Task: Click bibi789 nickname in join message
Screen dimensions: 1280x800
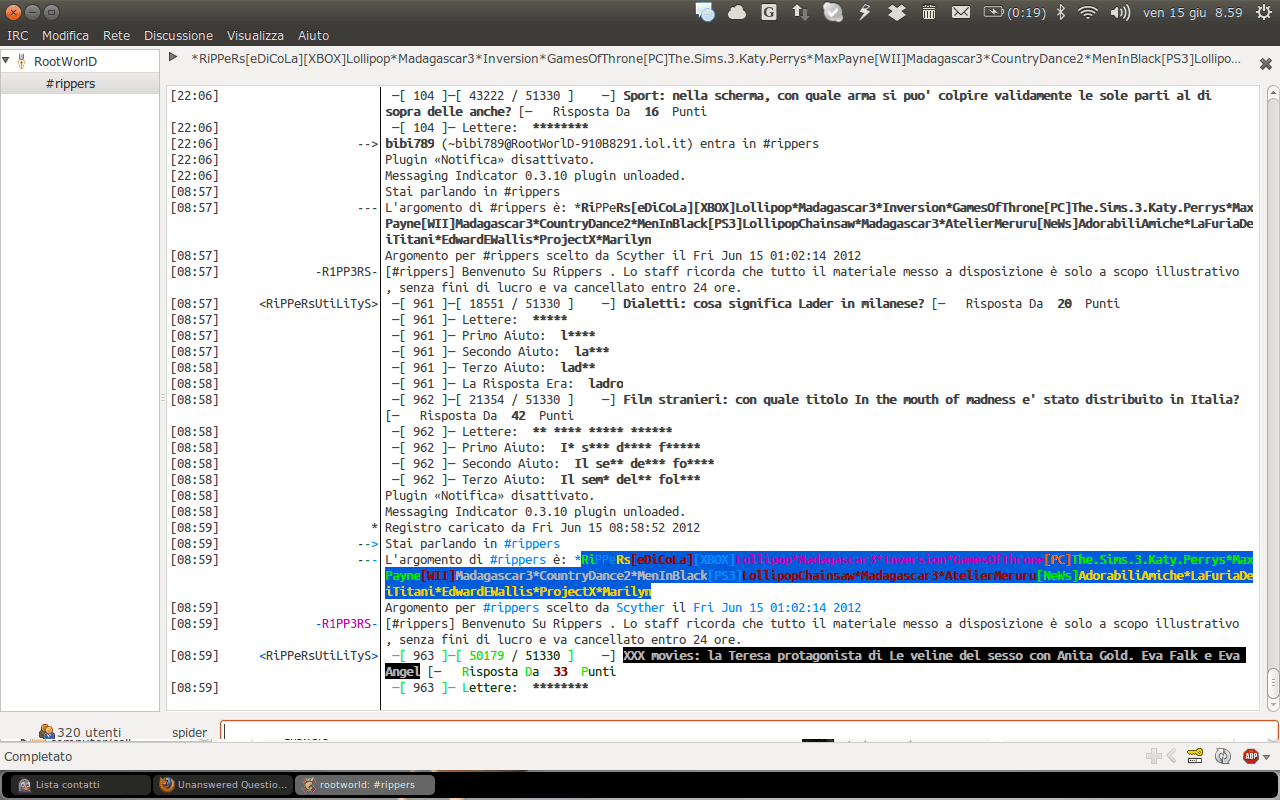Action: [410, 144]
